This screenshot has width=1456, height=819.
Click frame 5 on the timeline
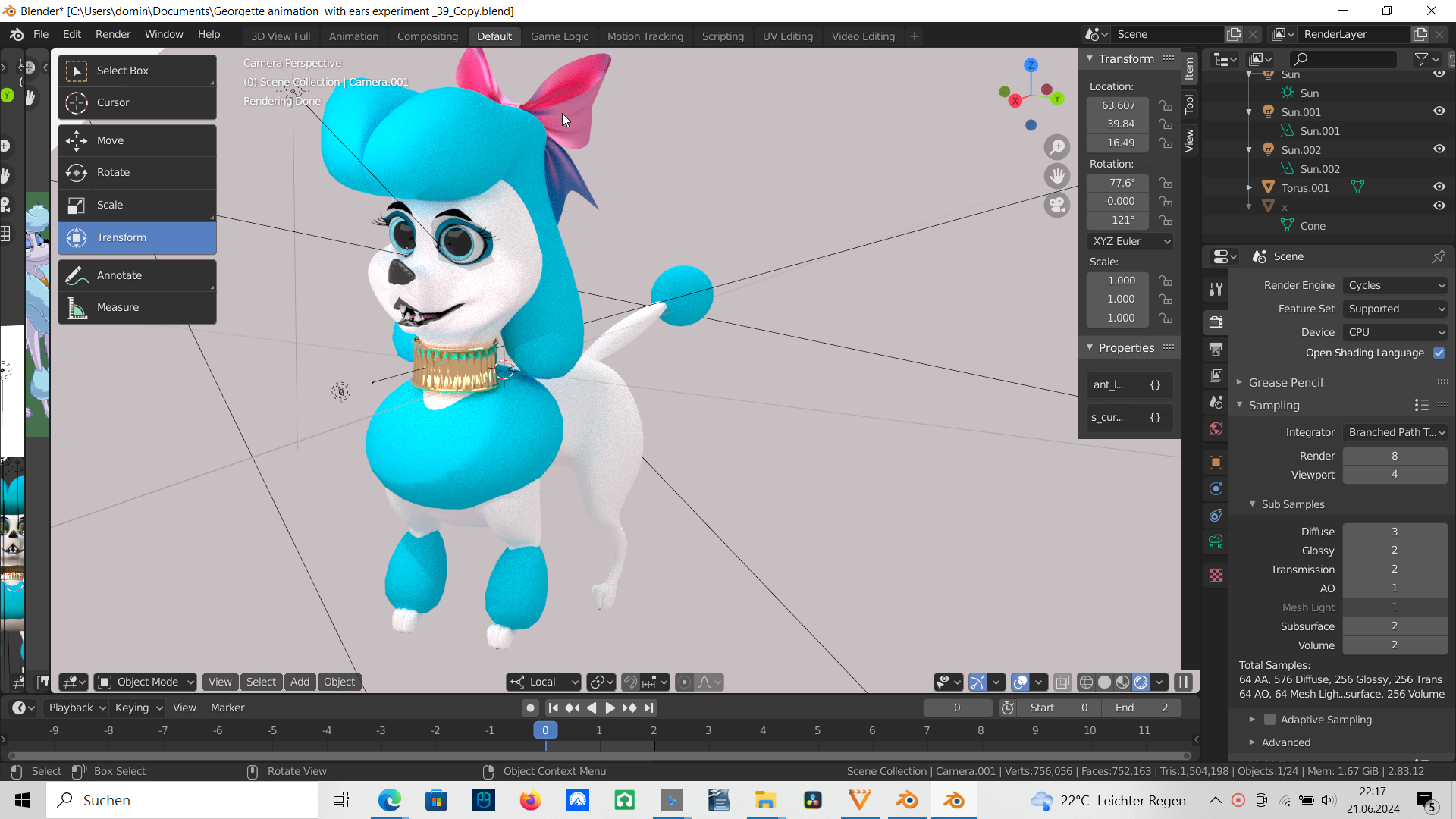[817, 730]
